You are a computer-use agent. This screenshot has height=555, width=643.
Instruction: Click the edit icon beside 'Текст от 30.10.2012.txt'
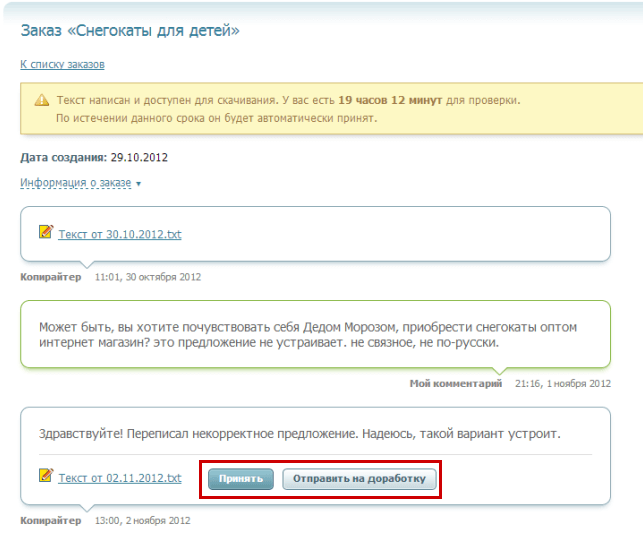click(x=46, y=232)
